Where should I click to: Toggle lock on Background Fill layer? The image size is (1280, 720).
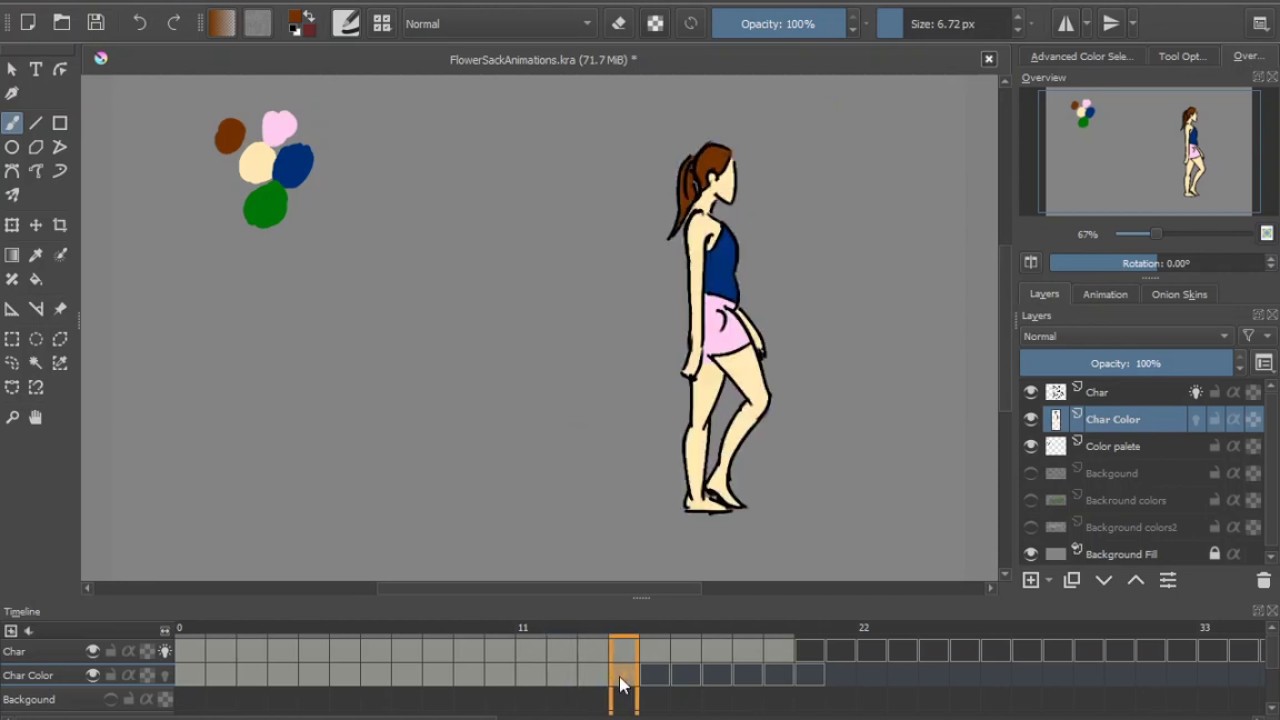1214,554
